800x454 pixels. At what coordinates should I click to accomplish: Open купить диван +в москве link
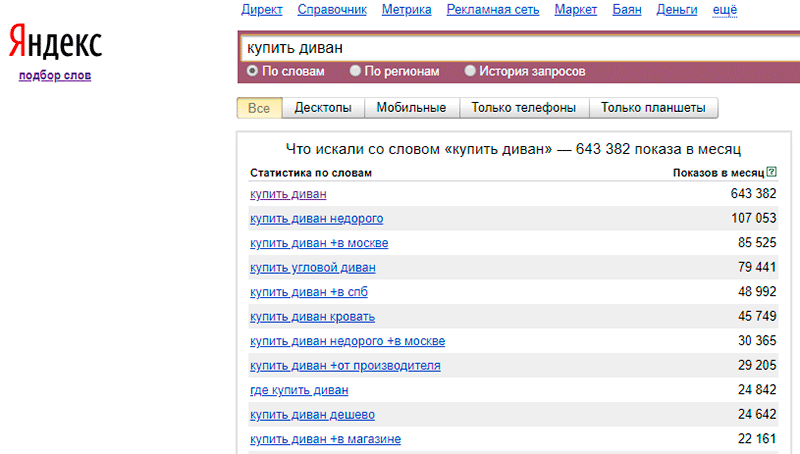(x=319, y=243)
